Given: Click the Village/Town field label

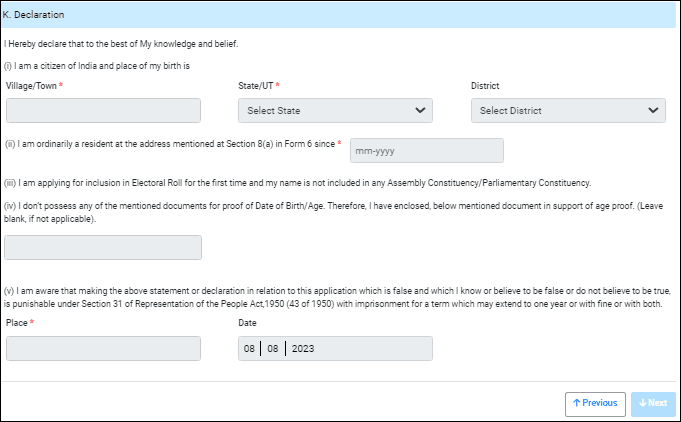Looking at the screenshot, I should point(33,86).
